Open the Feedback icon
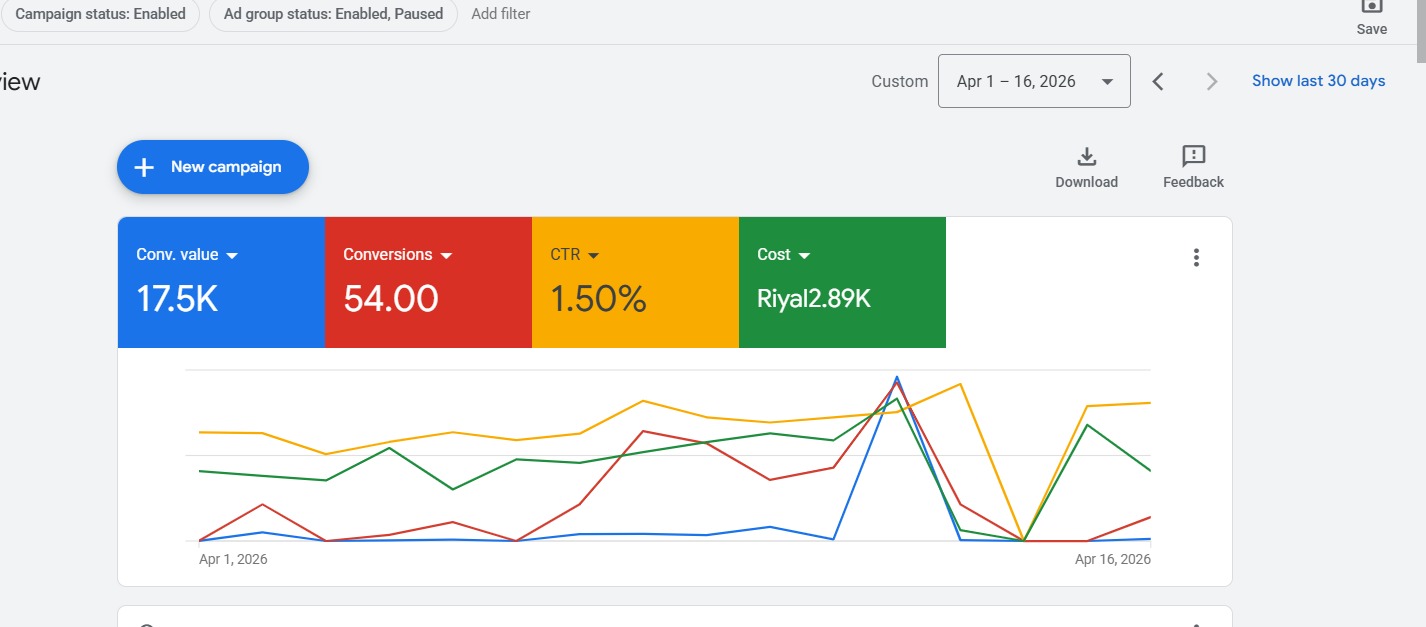This screenshot has height=627, width=1426. (x=1193, y=157)
